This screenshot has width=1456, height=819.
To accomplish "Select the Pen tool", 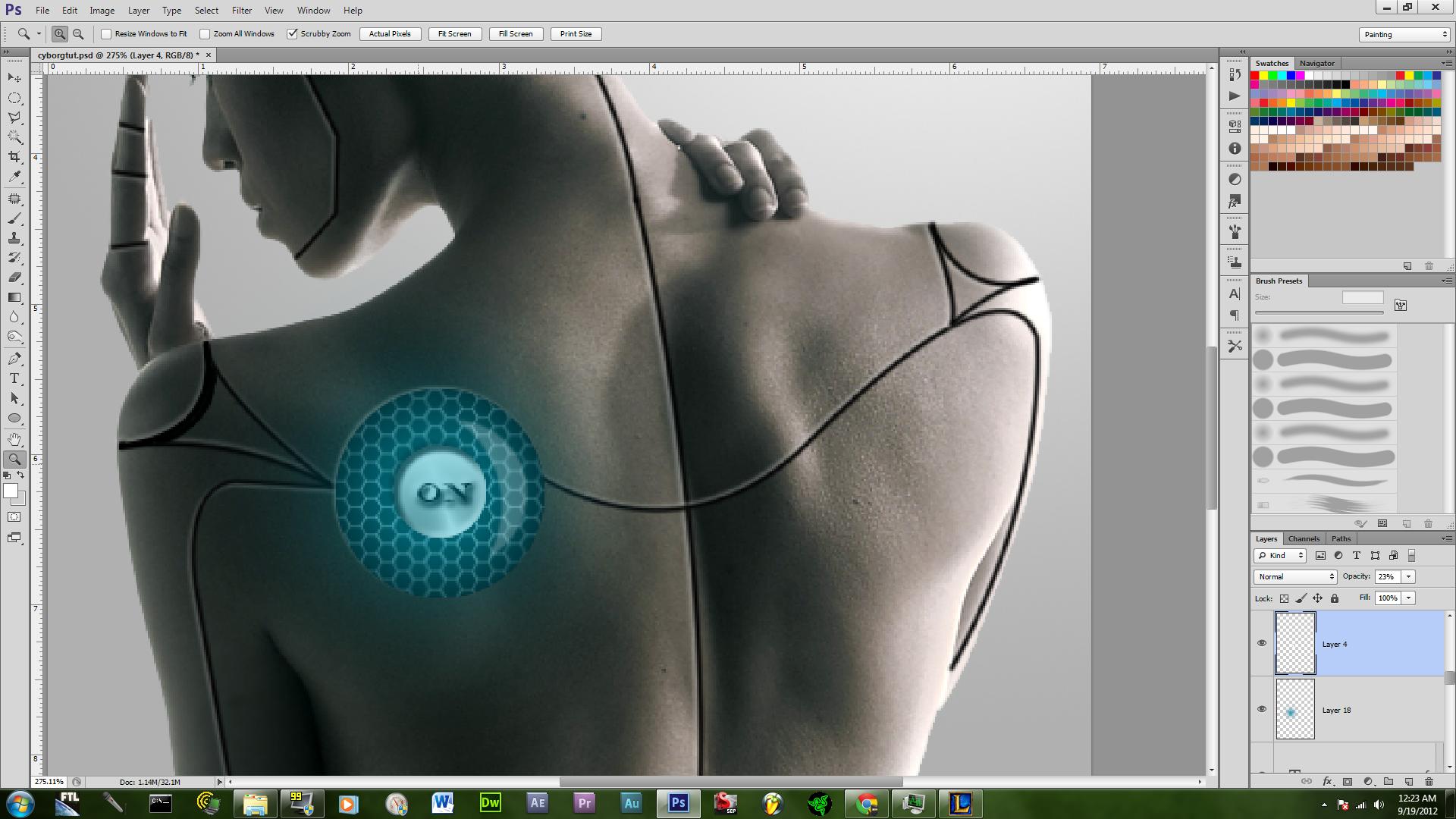I will point(14,359).
